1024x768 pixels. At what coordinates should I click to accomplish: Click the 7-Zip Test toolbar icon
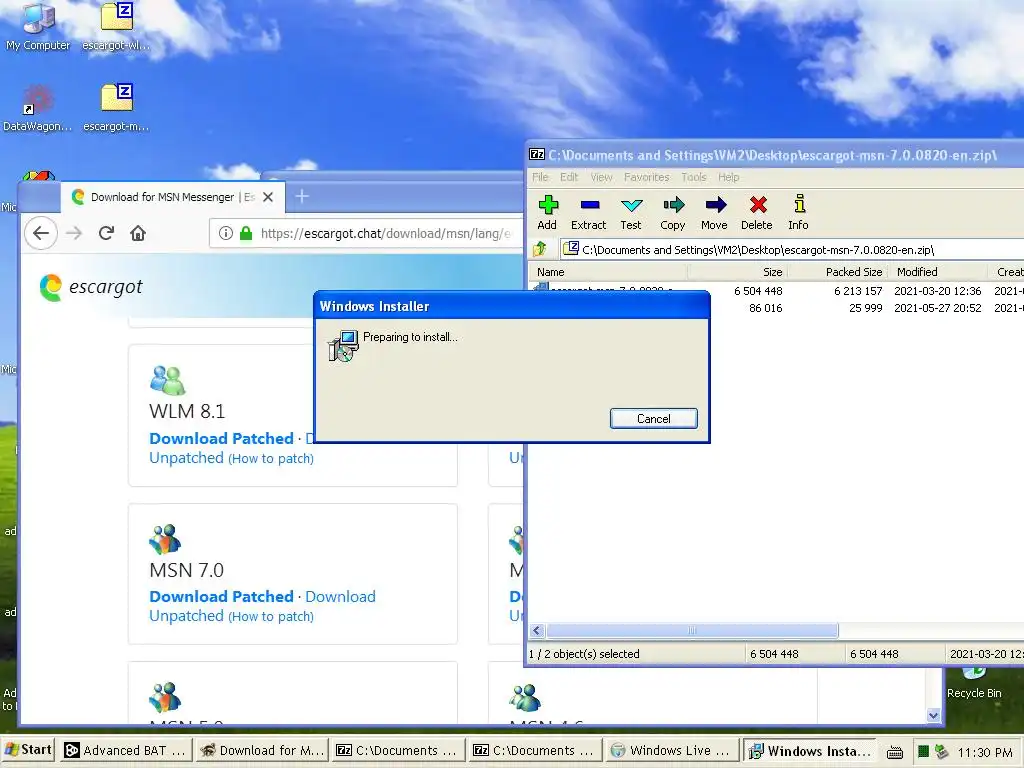click(631, 213)
